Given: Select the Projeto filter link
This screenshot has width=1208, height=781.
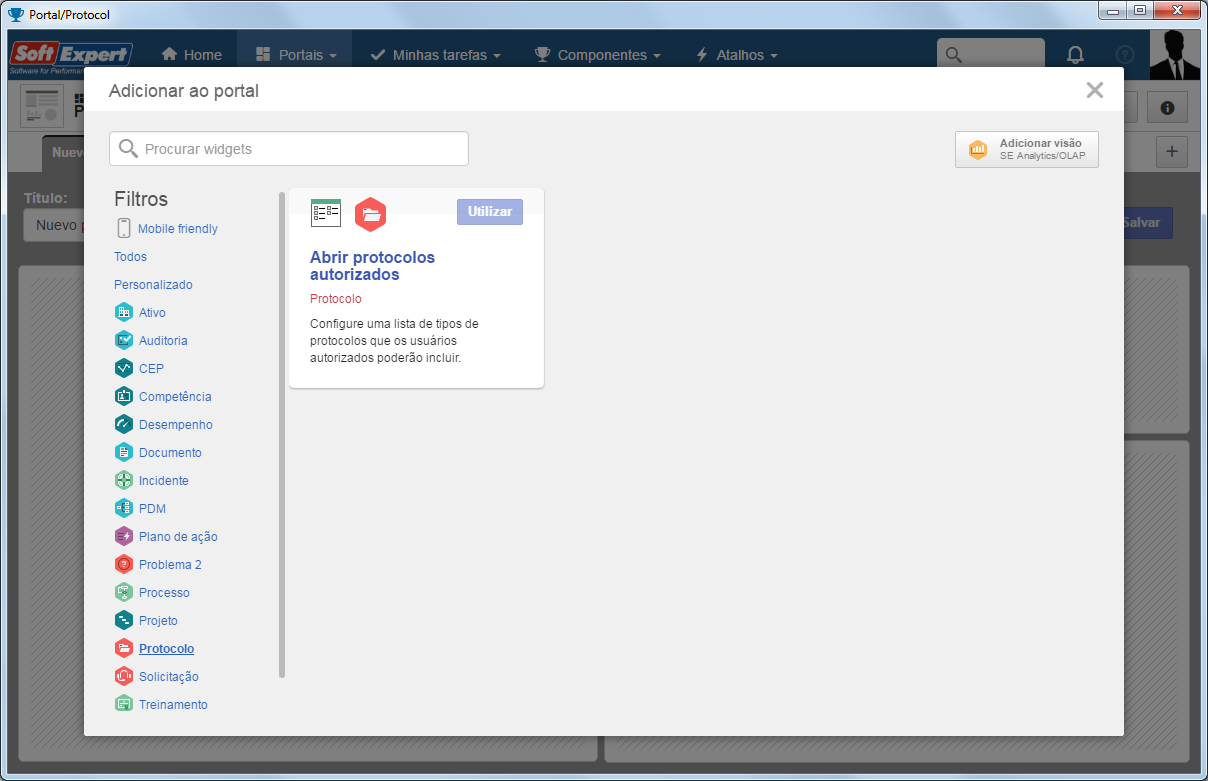Looking at the screenshot, I should (158, 621).
